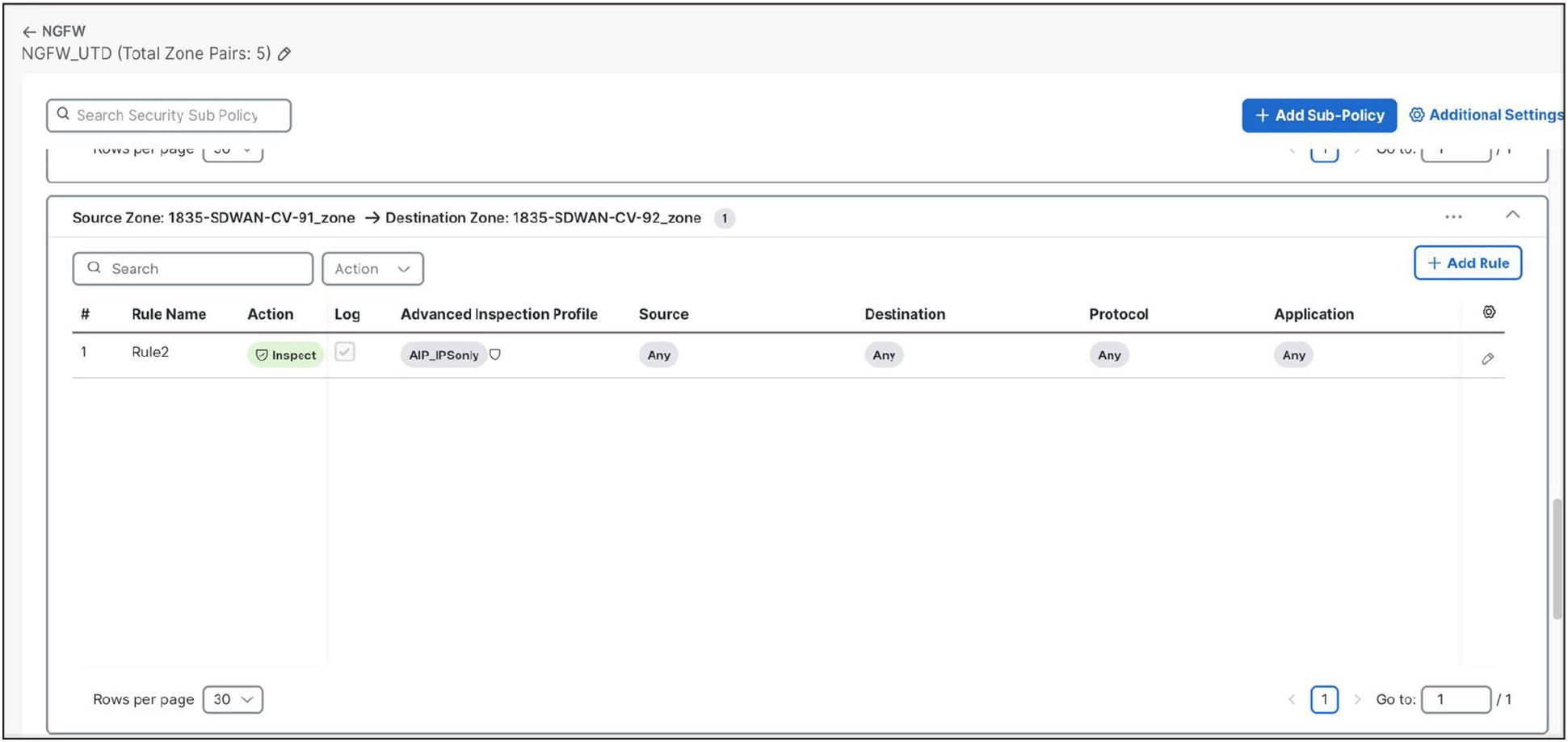This screenshot has height=742, width=1568.
Task: Click inside the Go to page input field
Action: click(1456, 699)
